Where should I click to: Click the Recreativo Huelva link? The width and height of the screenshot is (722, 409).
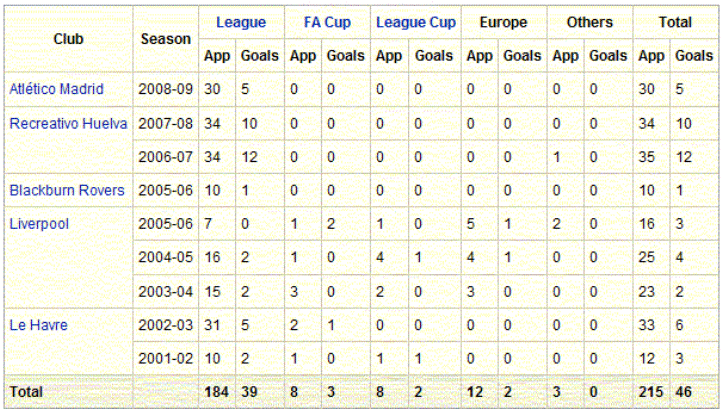tap(68, 124)
